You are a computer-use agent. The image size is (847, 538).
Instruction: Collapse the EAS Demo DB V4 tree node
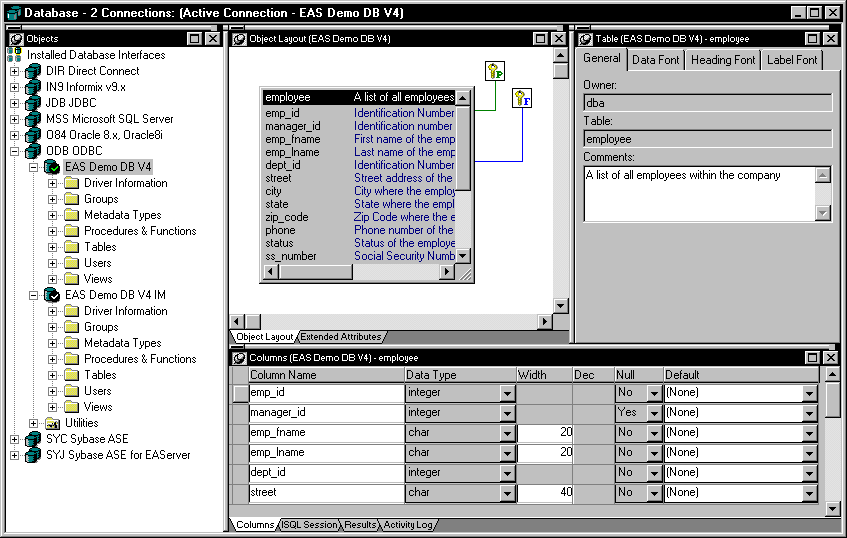point(33,167)
